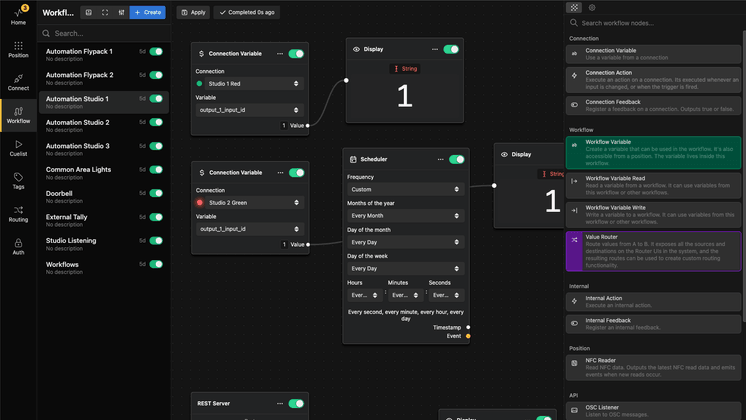Image resolution: width=746 pixels, height=420 pixels.
Task: Click the Value Router shuffle icon
Action: 574,240
